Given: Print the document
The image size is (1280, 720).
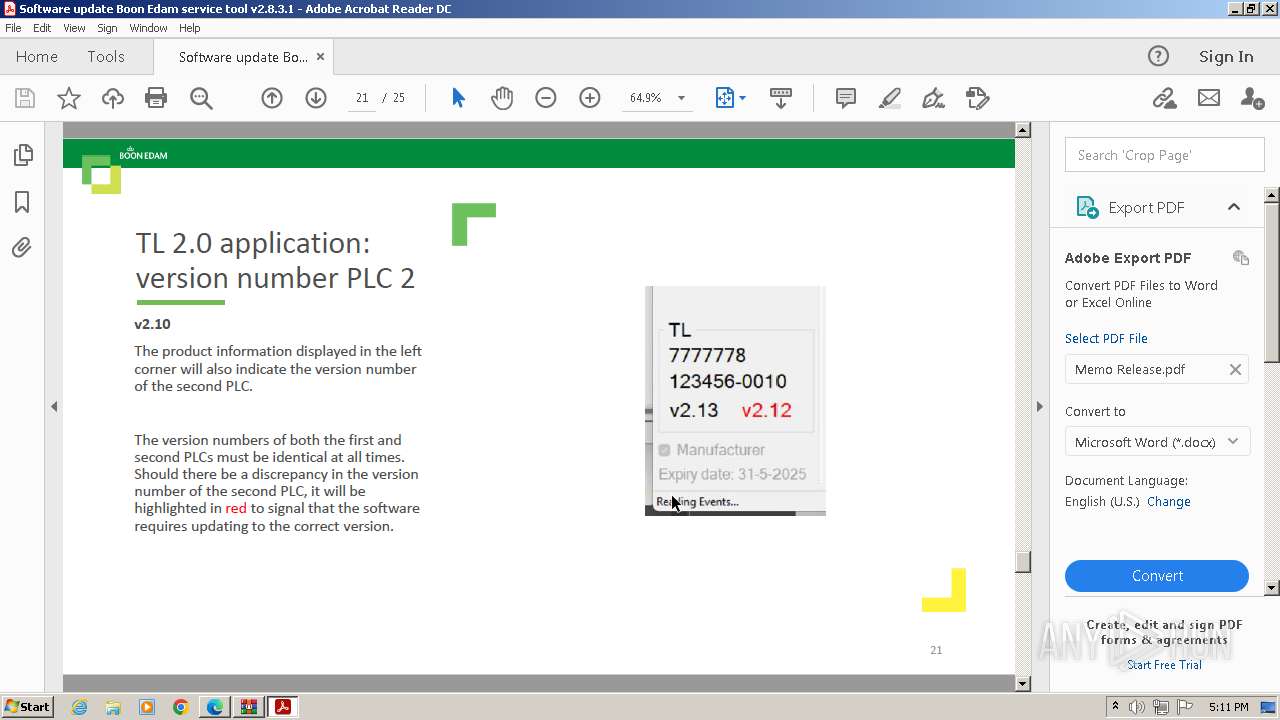Looking at the screenshot, I should pos(156,98).
